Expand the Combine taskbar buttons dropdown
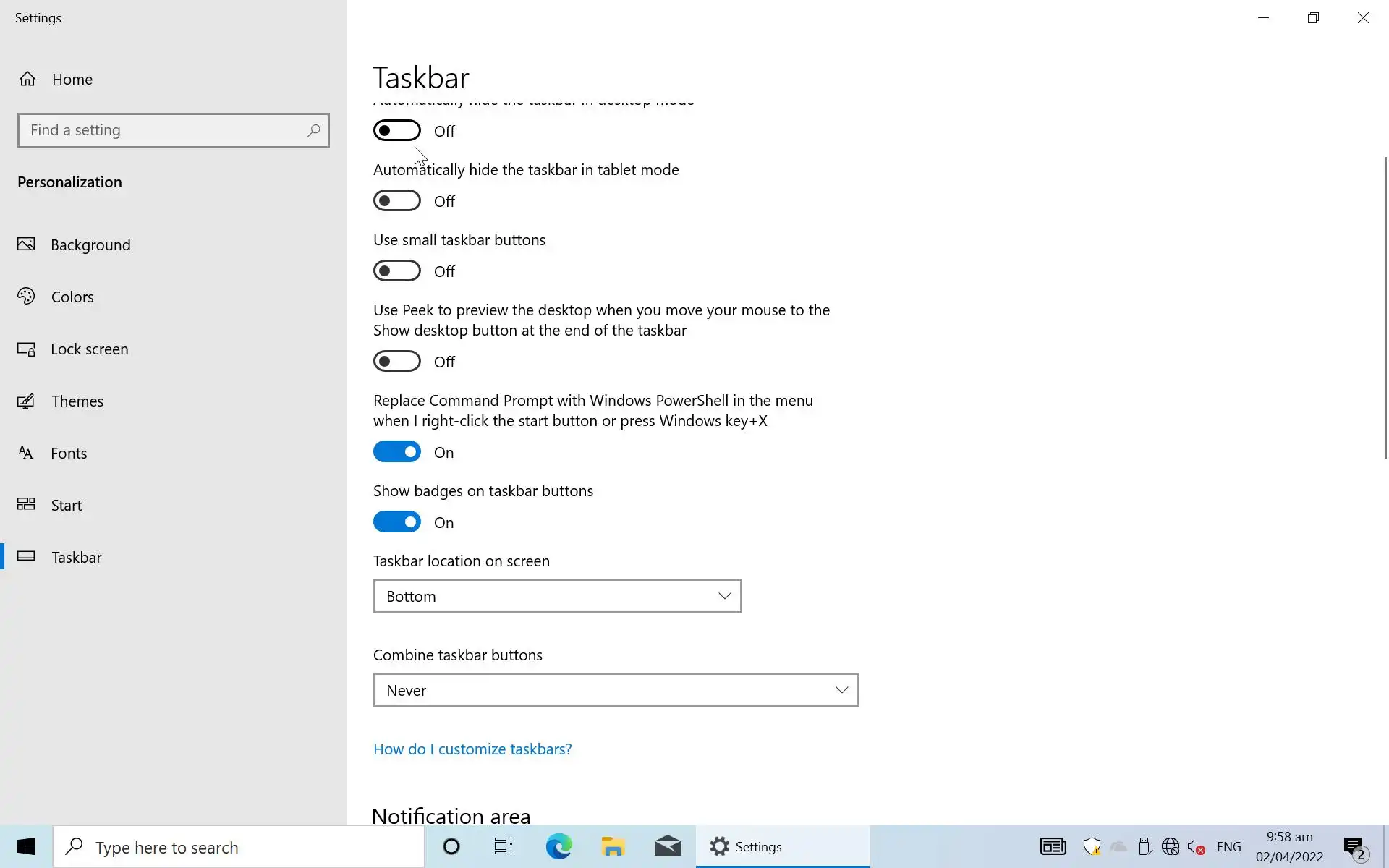 point(616,690)
